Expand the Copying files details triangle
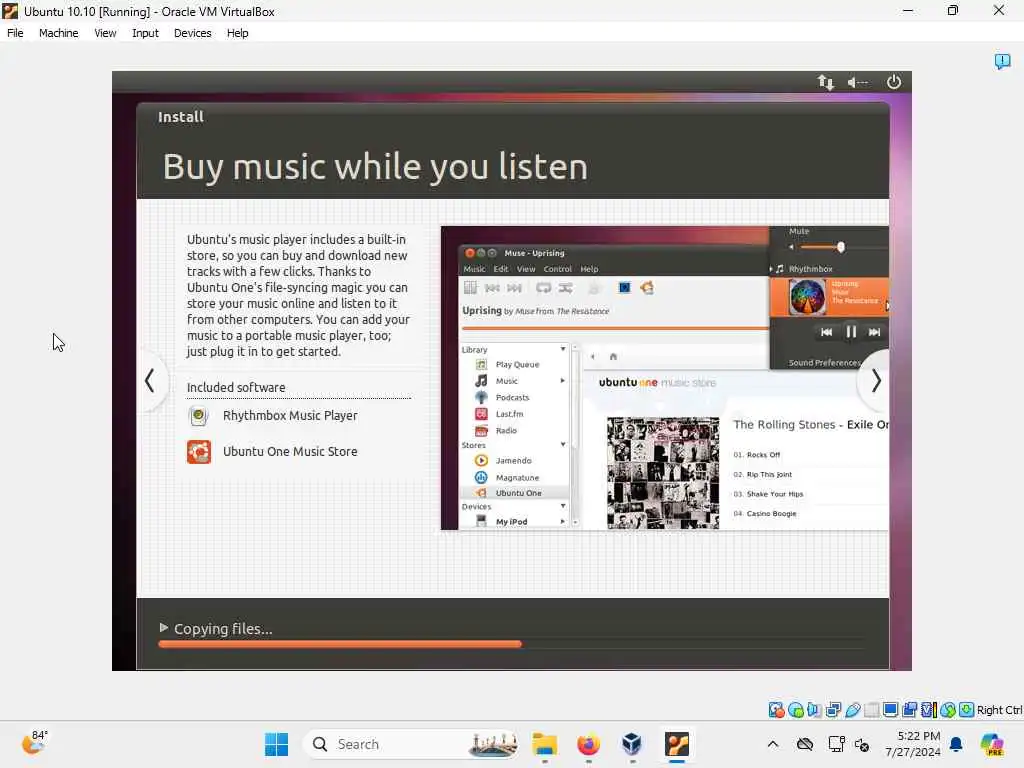The width and height of the screenshot is (1024, 768). [163, 628]
